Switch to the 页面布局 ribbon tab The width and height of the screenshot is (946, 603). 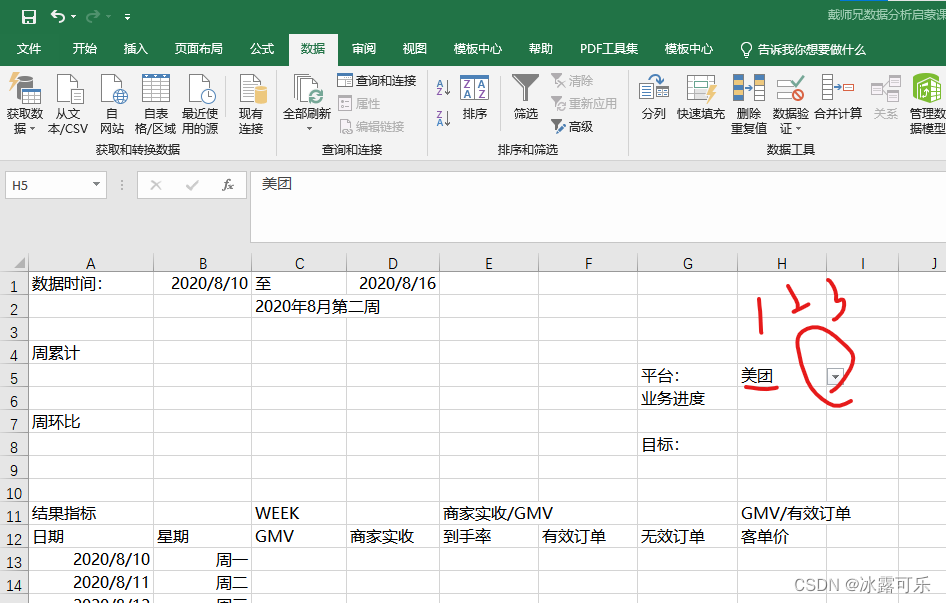point(198,49)
